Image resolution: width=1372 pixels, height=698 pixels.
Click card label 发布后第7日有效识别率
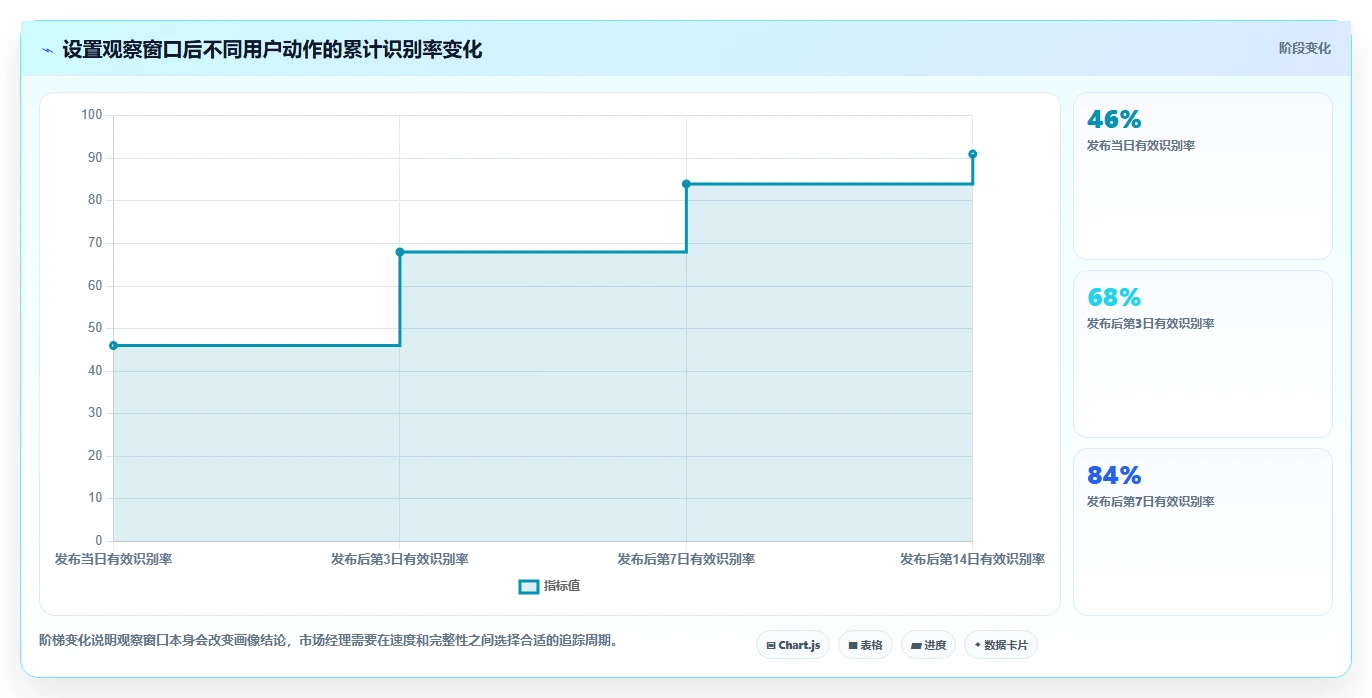(x=1151, y=502)
